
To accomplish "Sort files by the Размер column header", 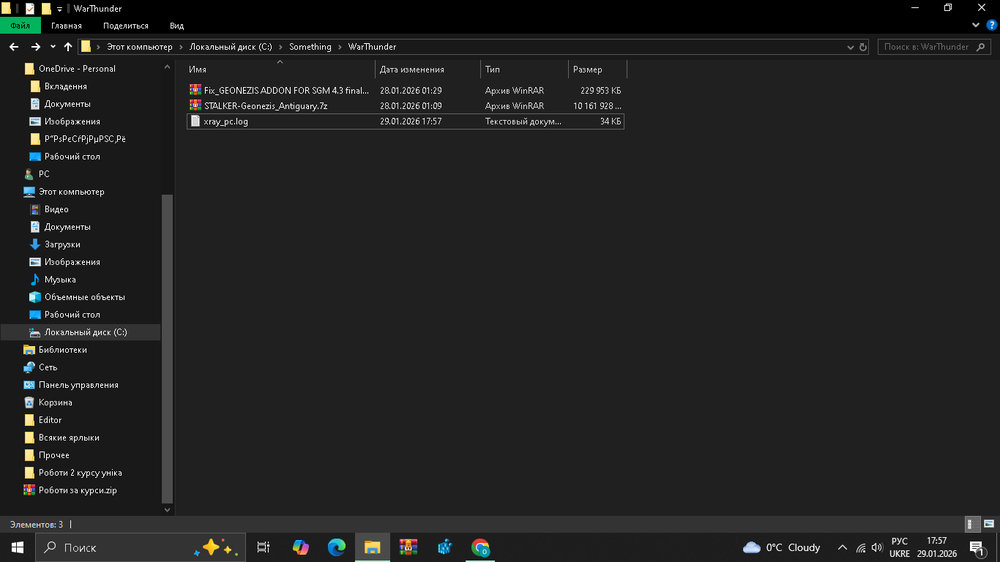I will click(588, 70).
